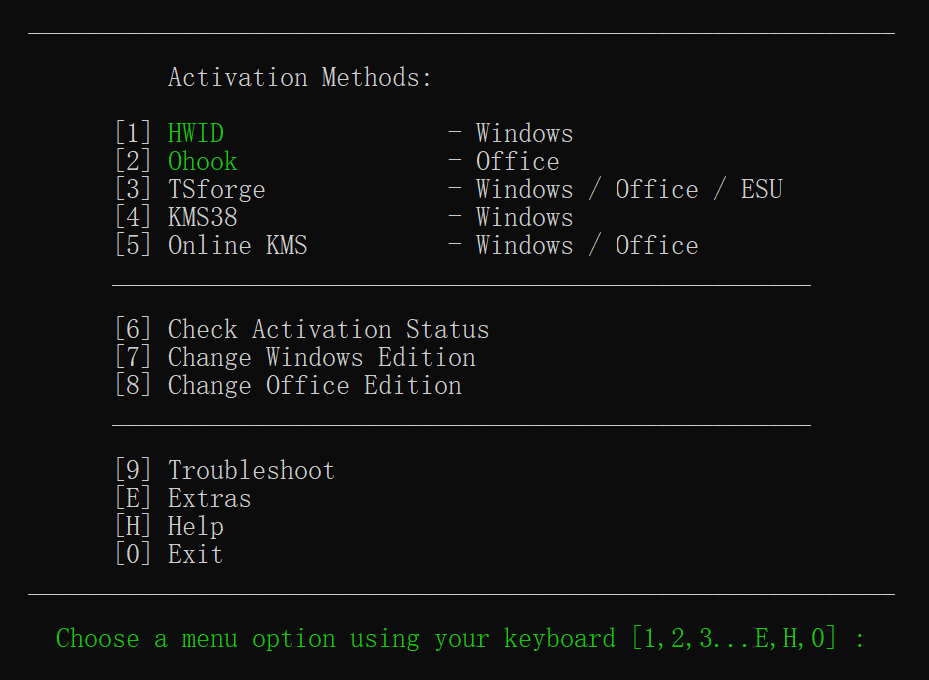Pick the Online KMS option
Screen dimensions: 929x680
tap(237, 245)
